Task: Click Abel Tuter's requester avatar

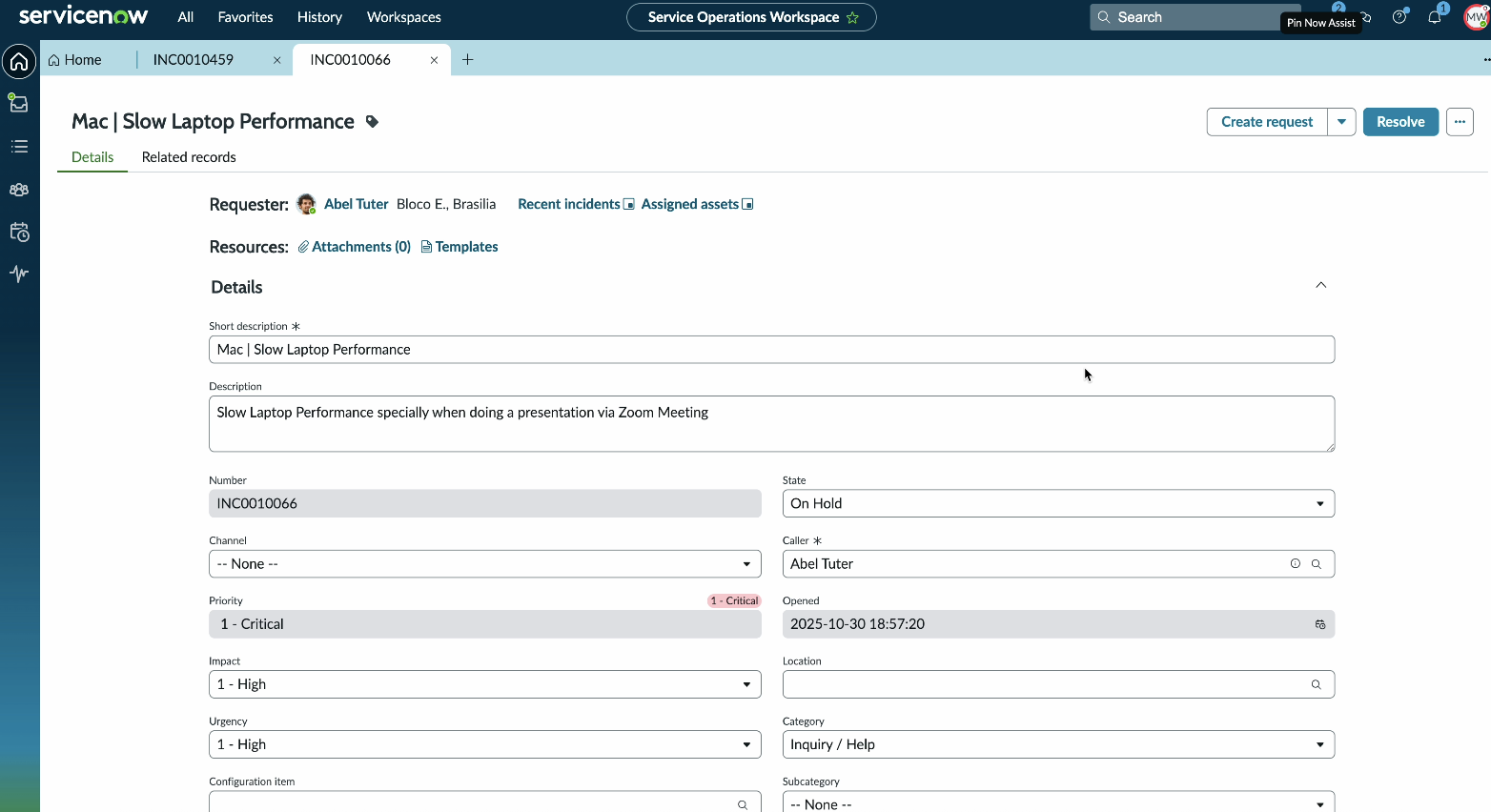Action: tap(306, 204)
